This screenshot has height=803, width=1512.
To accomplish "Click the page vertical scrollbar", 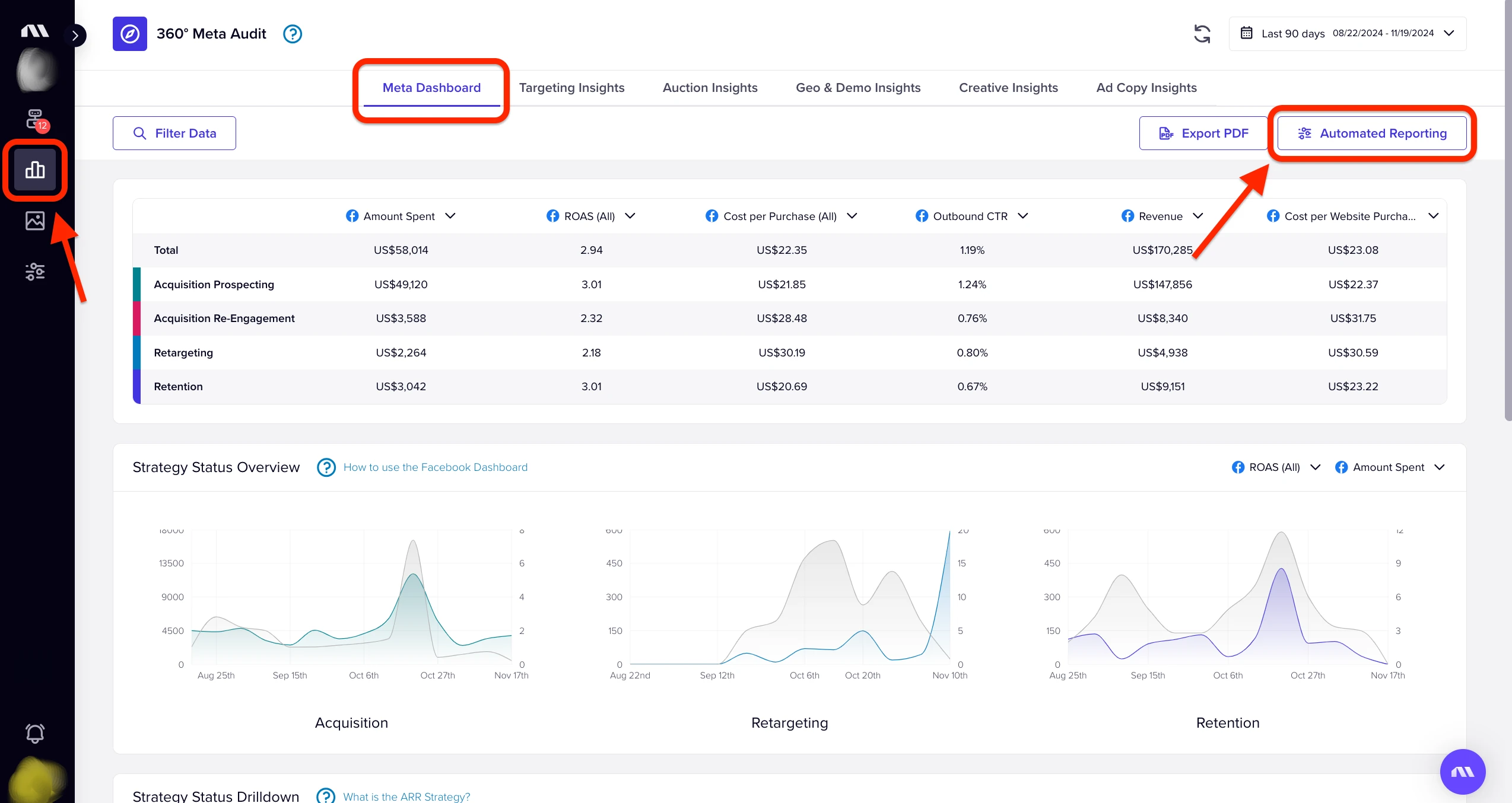I will click(x=1508, y=211).
